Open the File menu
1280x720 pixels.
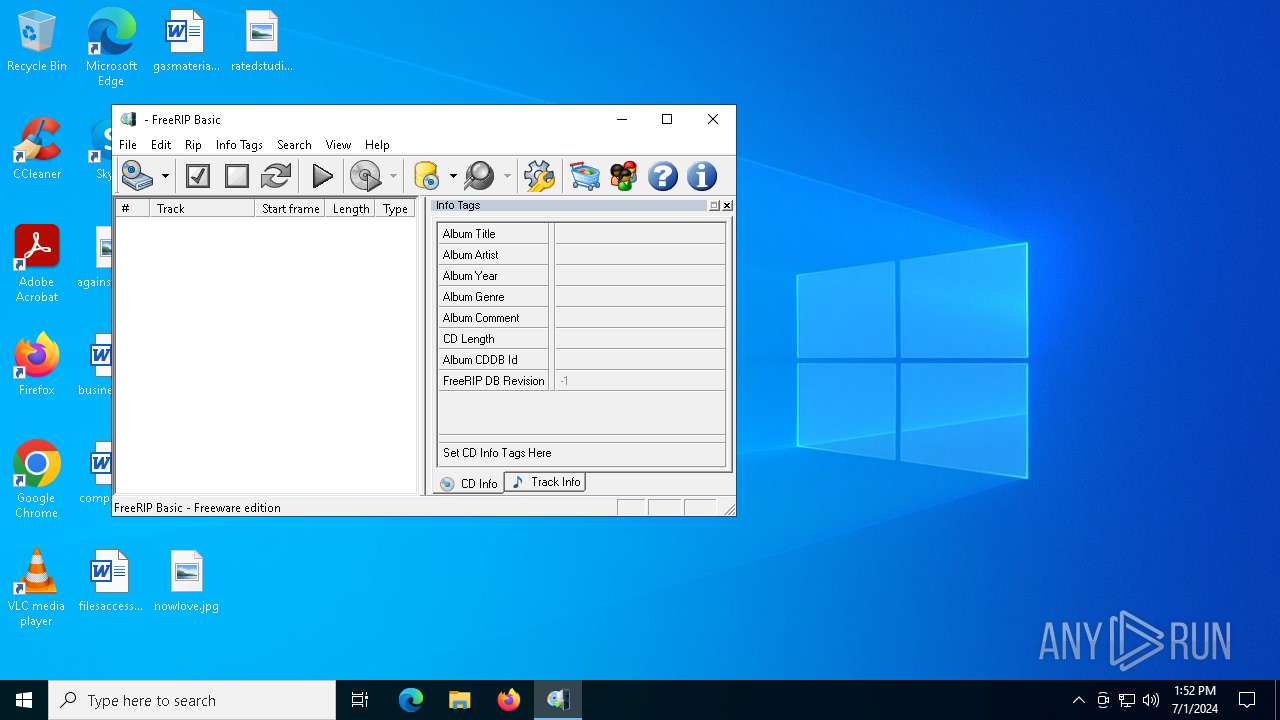(128, 145)
